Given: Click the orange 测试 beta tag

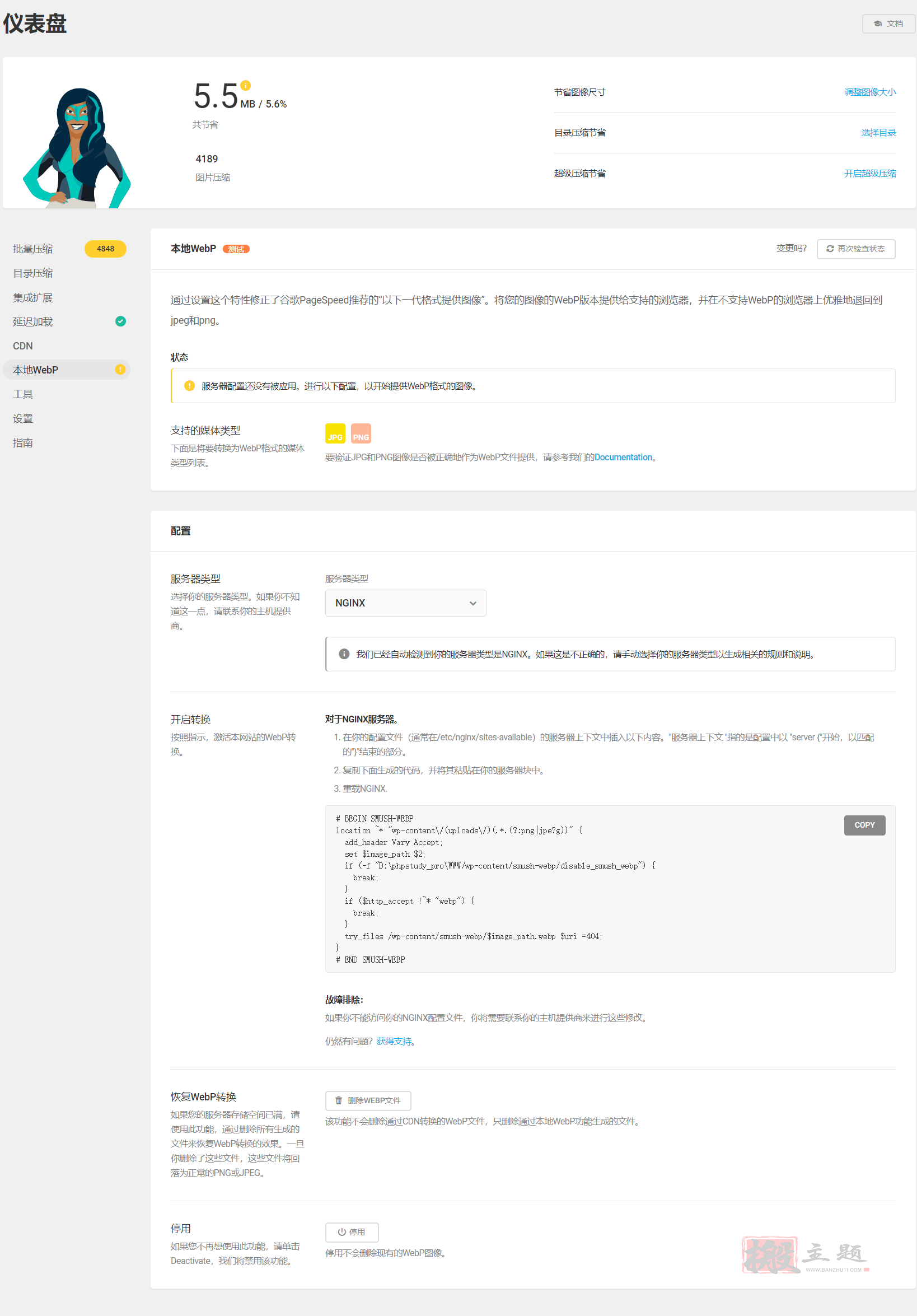Looking at the screenshot, I should (236, 249).
